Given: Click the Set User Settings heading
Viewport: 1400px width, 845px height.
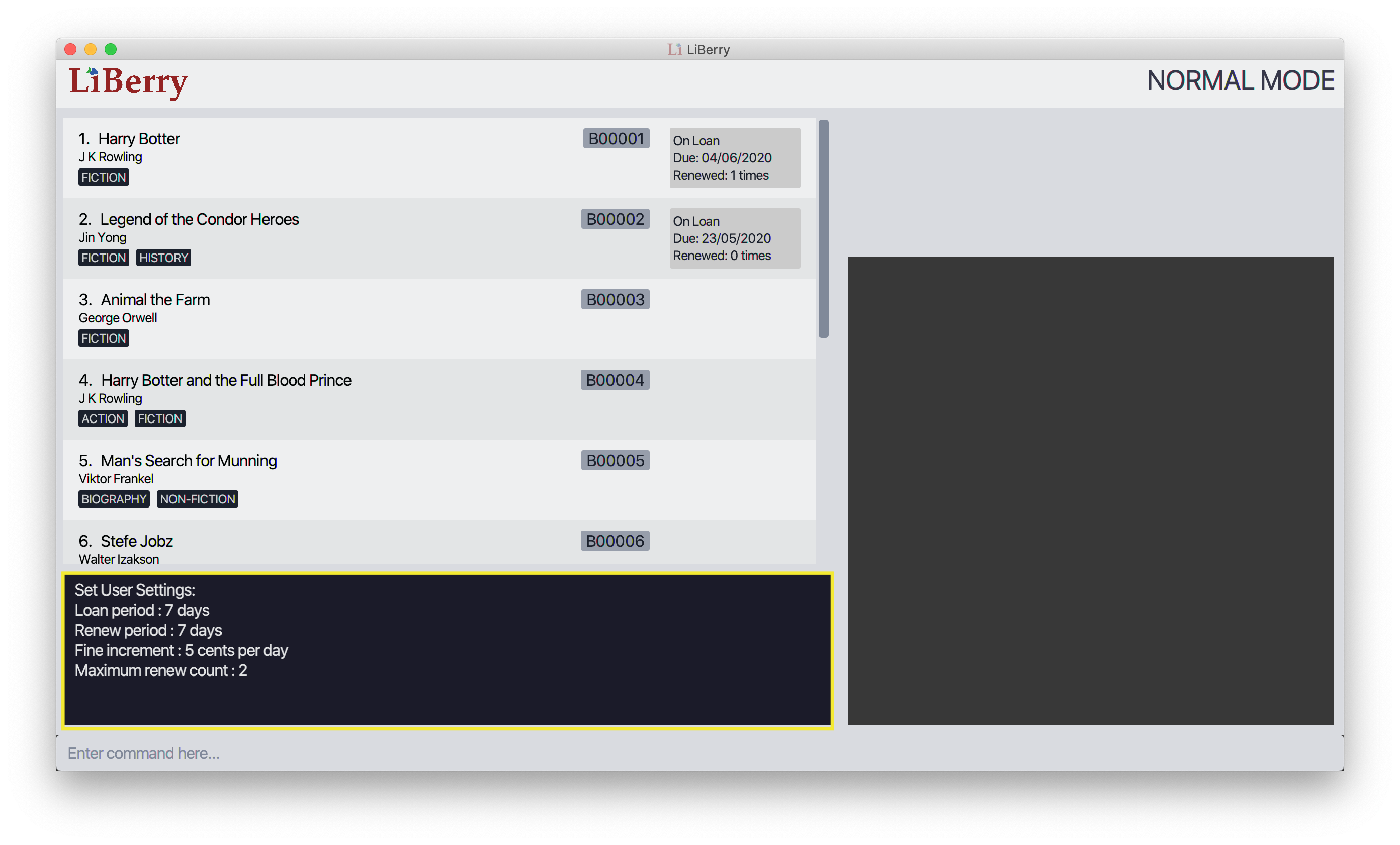Looking at the screenshot, I should pos(135,590).
